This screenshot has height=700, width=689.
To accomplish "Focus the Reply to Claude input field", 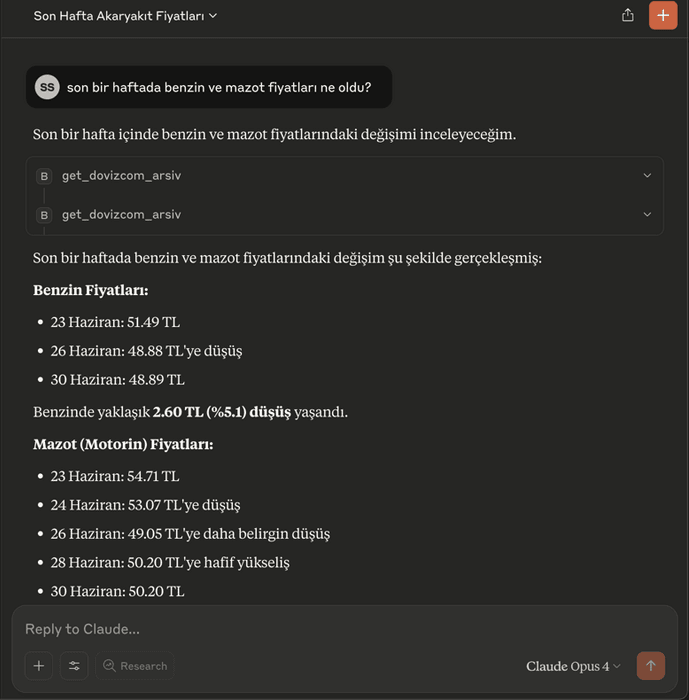I will click(x=344, y=629).
